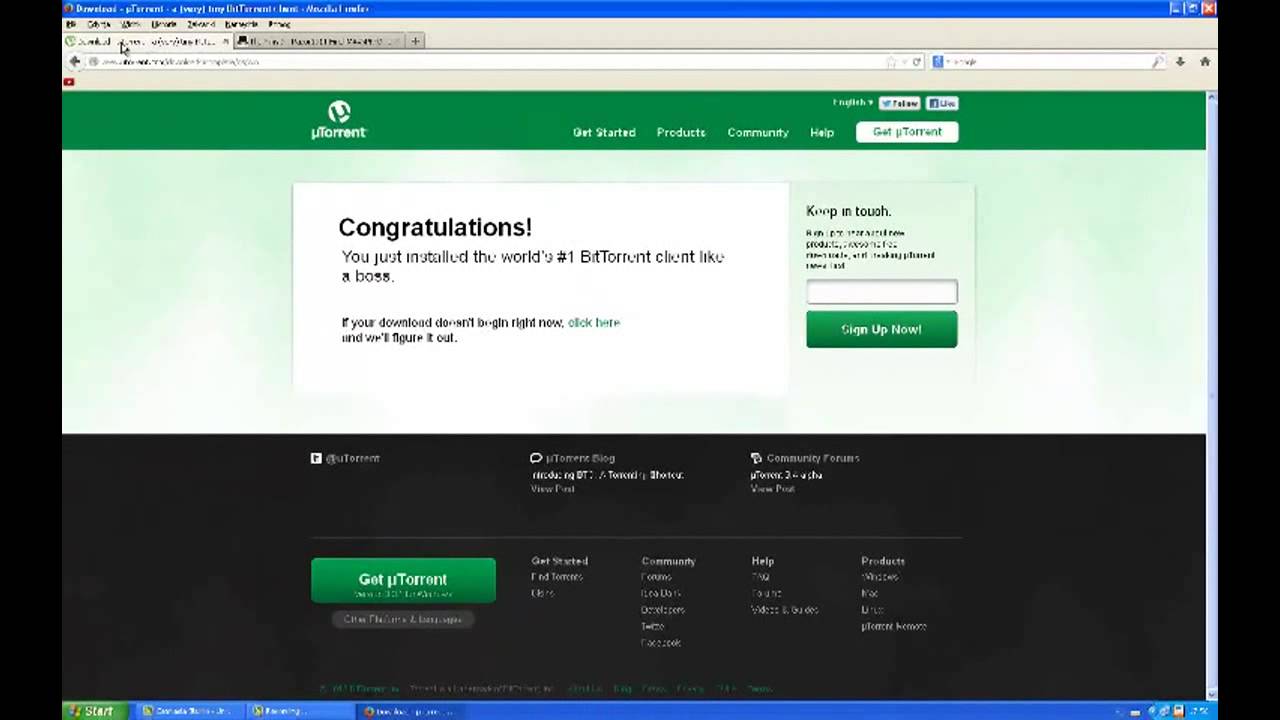Click the search magnifier icon in search box
Image resolution: width=1280 pixels, height=720 pixels.
coord(1157,61)
